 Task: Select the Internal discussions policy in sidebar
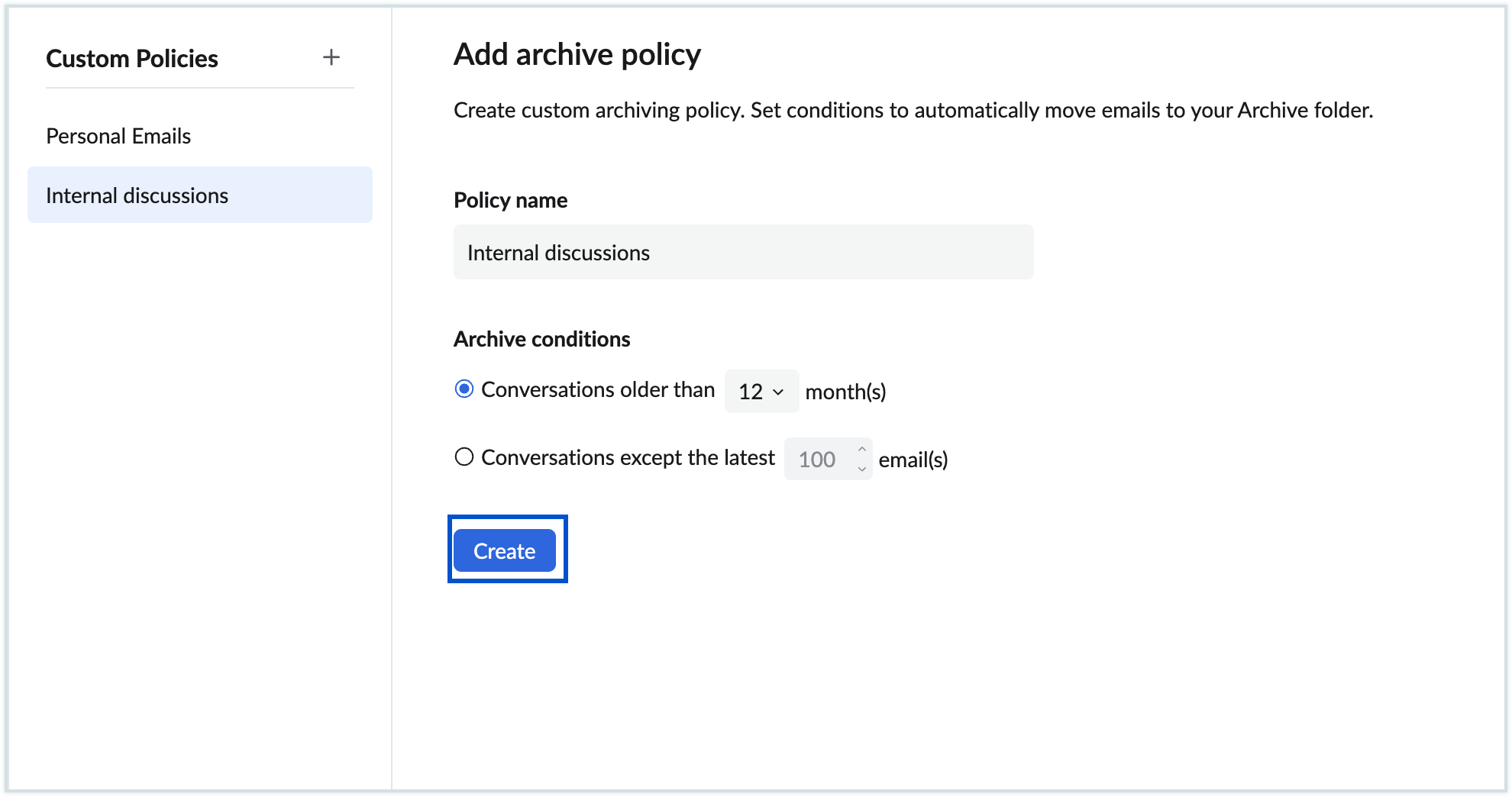[200, 195]
